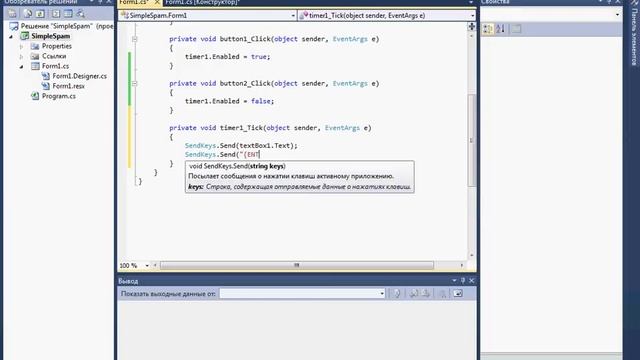Switch to Form1.cs [Конструктор] designer tab
The height and width of the screenshot is (360, 640).
[202, 2]
